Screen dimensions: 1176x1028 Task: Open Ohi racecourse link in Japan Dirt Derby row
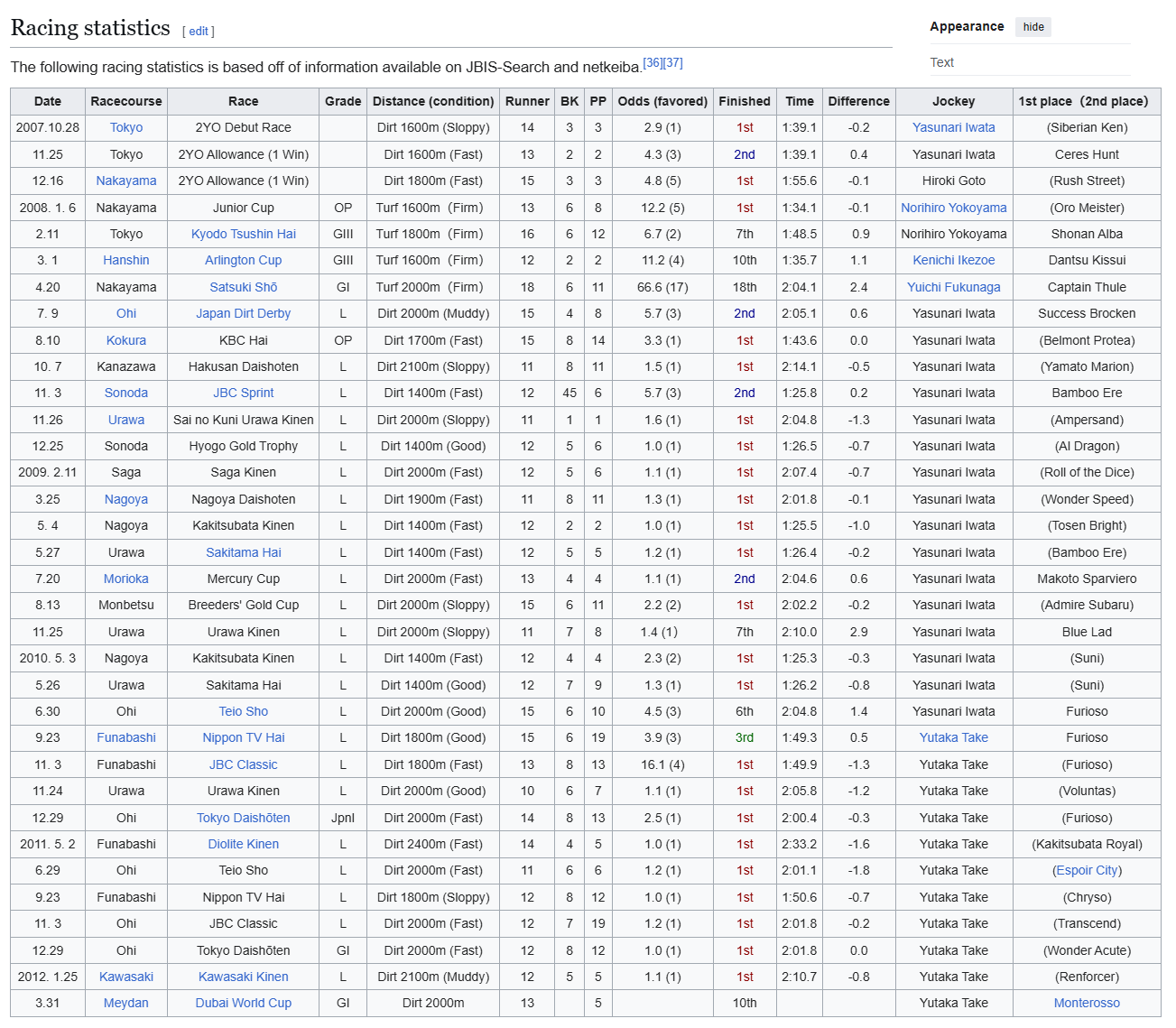point(126,314)
